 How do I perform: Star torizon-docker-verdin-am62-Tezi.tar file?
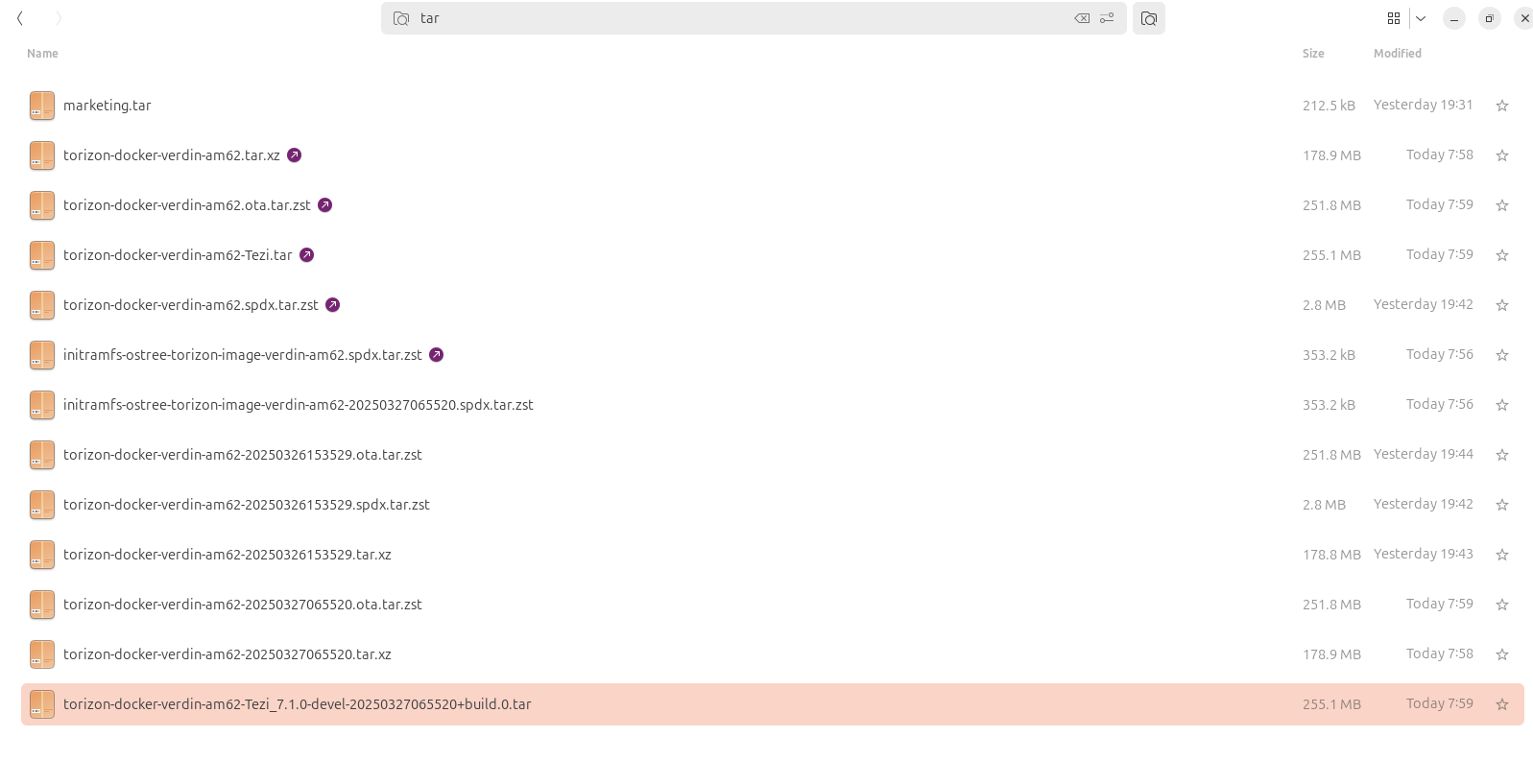[x=1502, y=255]
